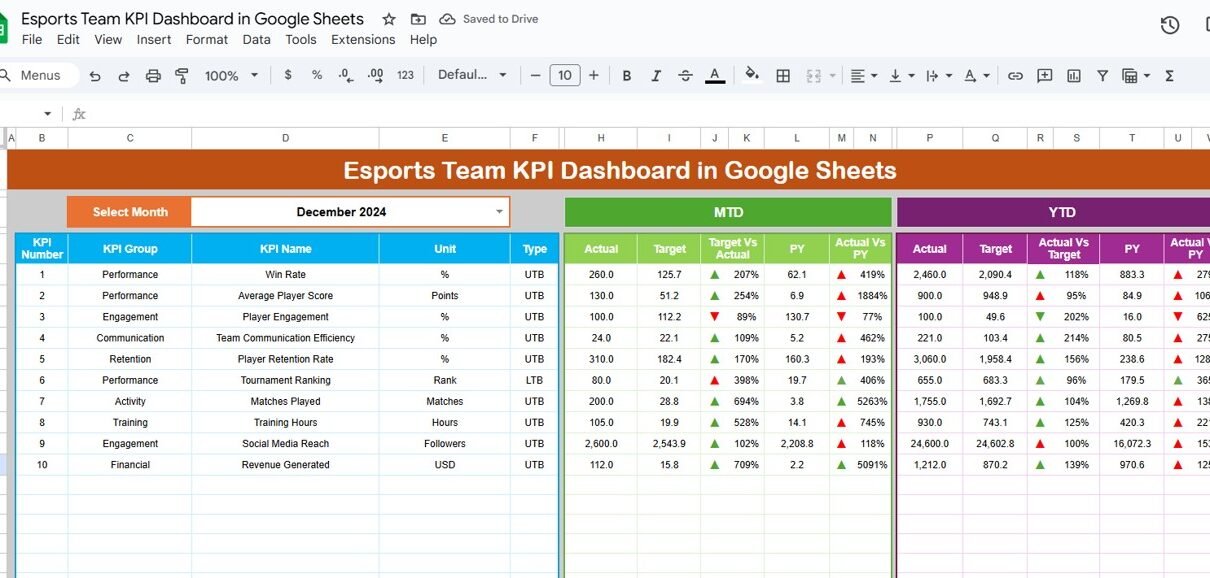
Task: Open the table views icon dropdown
Action: [x=1136, y=75]
